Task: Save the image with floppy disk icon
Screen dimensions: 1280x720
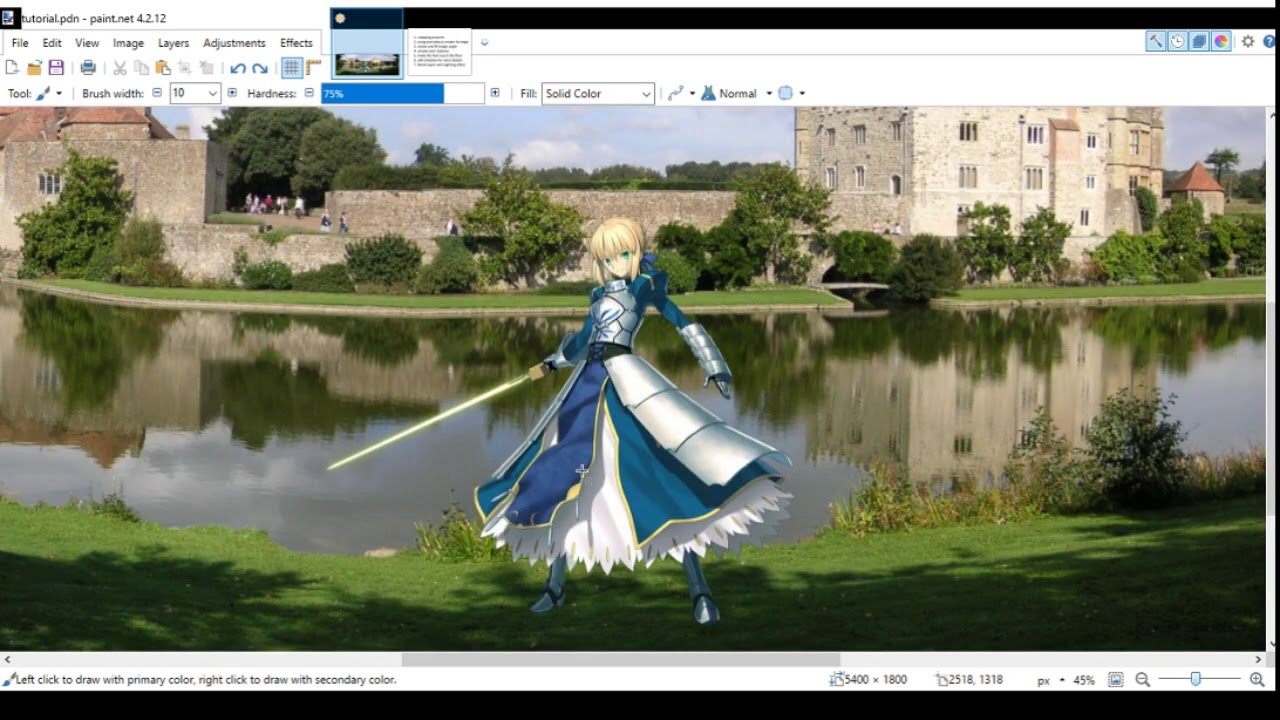Action: 56,68
